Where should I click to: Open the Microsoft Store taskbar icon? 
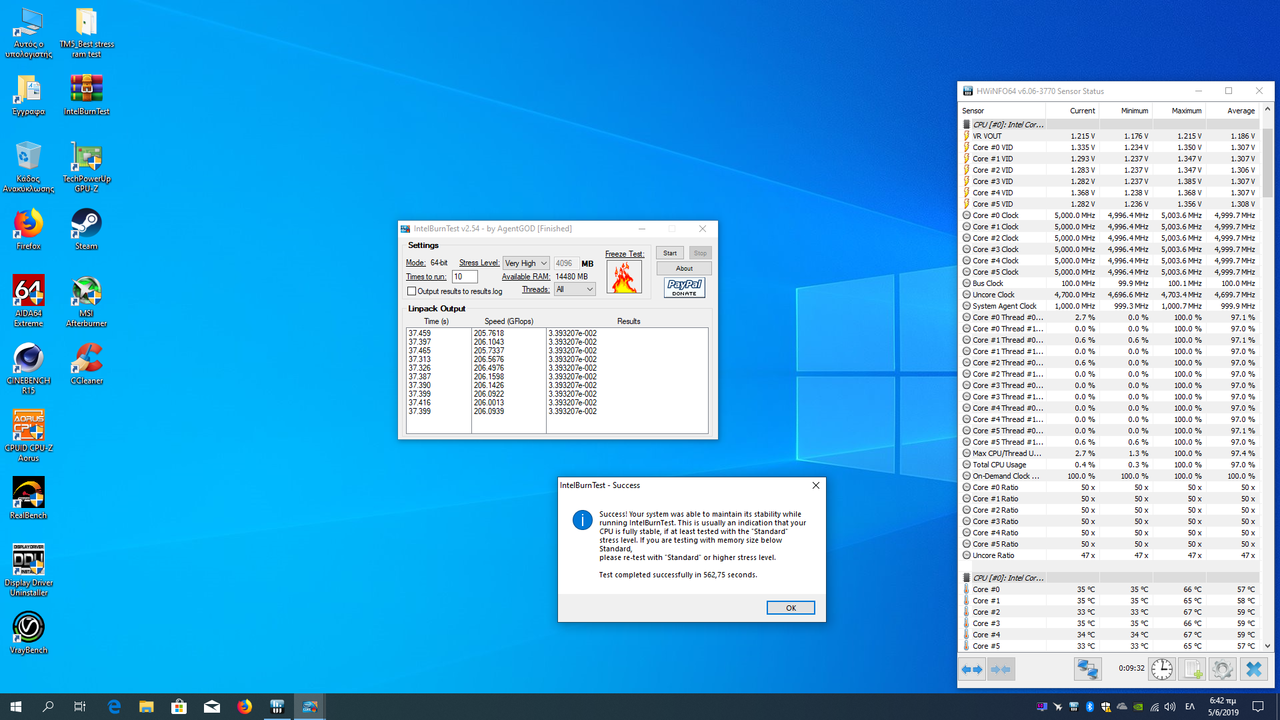coord(179,706)
